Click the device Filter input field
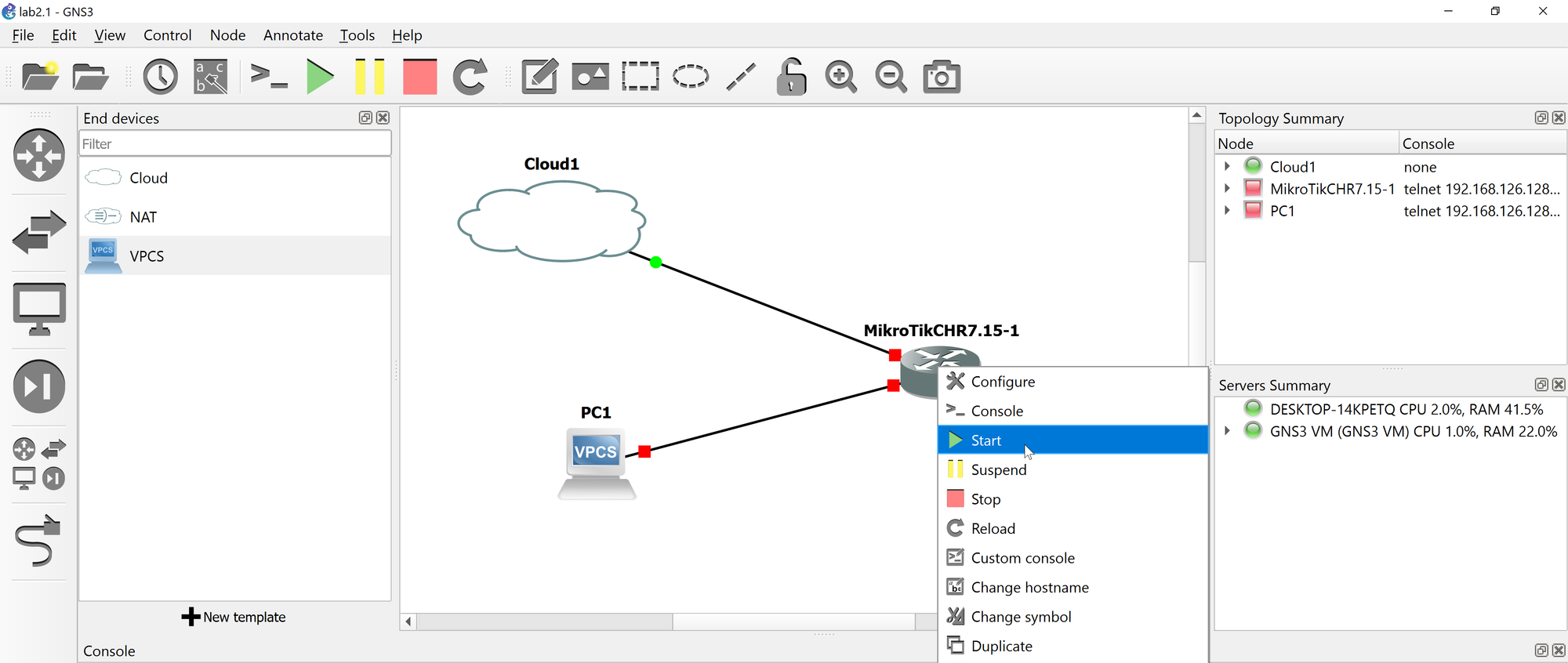Viewport: 1568px width, 663px height. click(235, 143)
